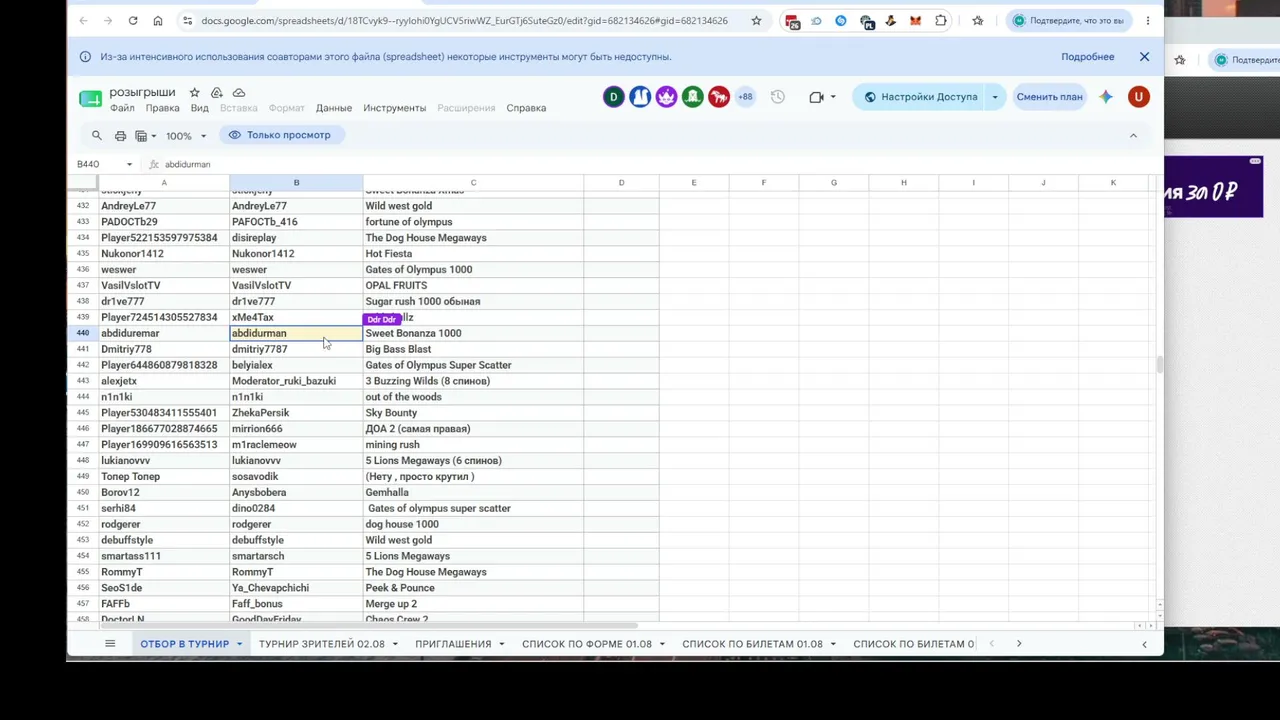Click the vertical scrollbar thumb of the sheet
Viewport: 1280px width, 720px height.
click(1159, 365)
